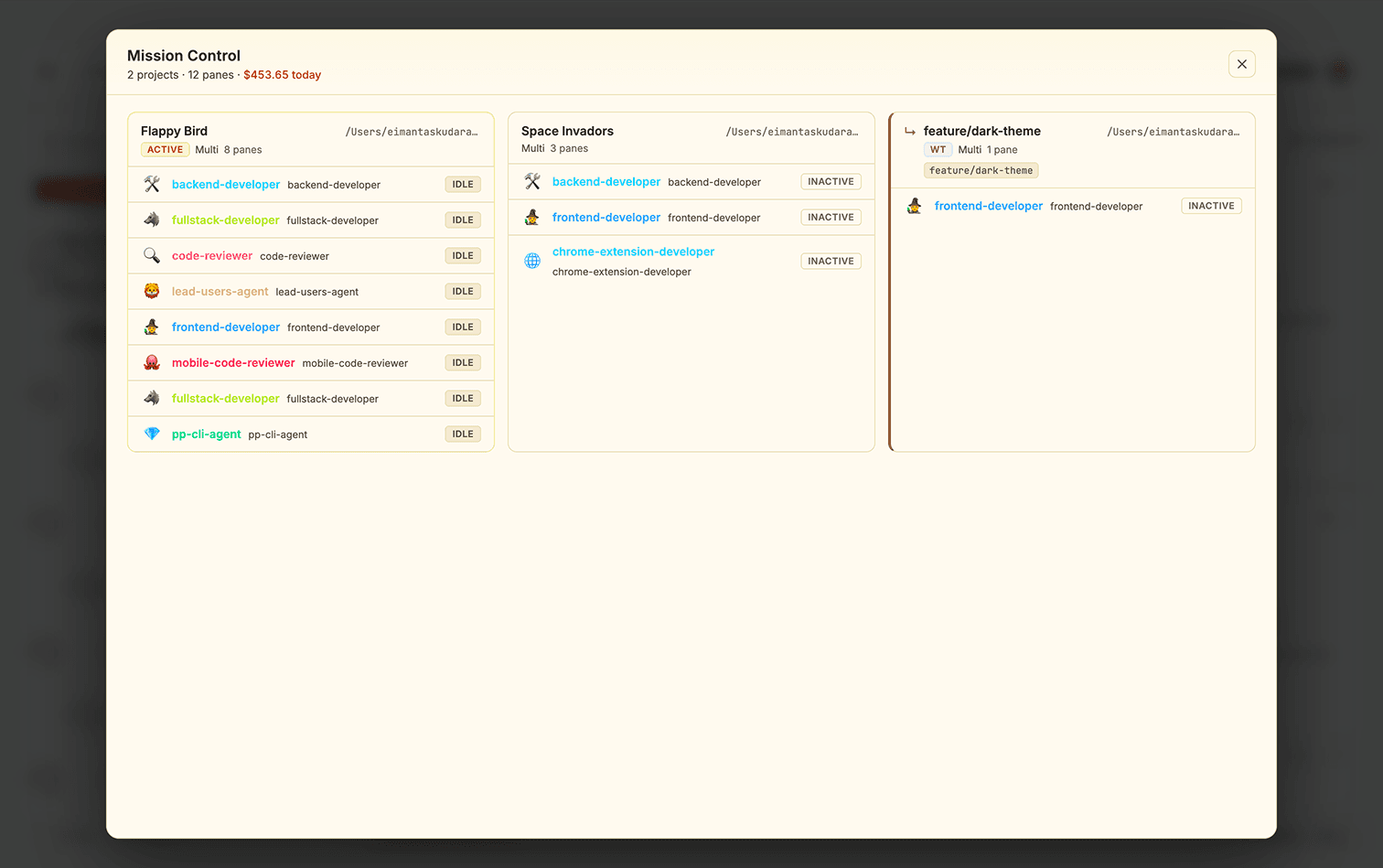Open Space Invadors' blue frontend-developer link
The image size is (1383, 868).
click(x=606, y=217)
